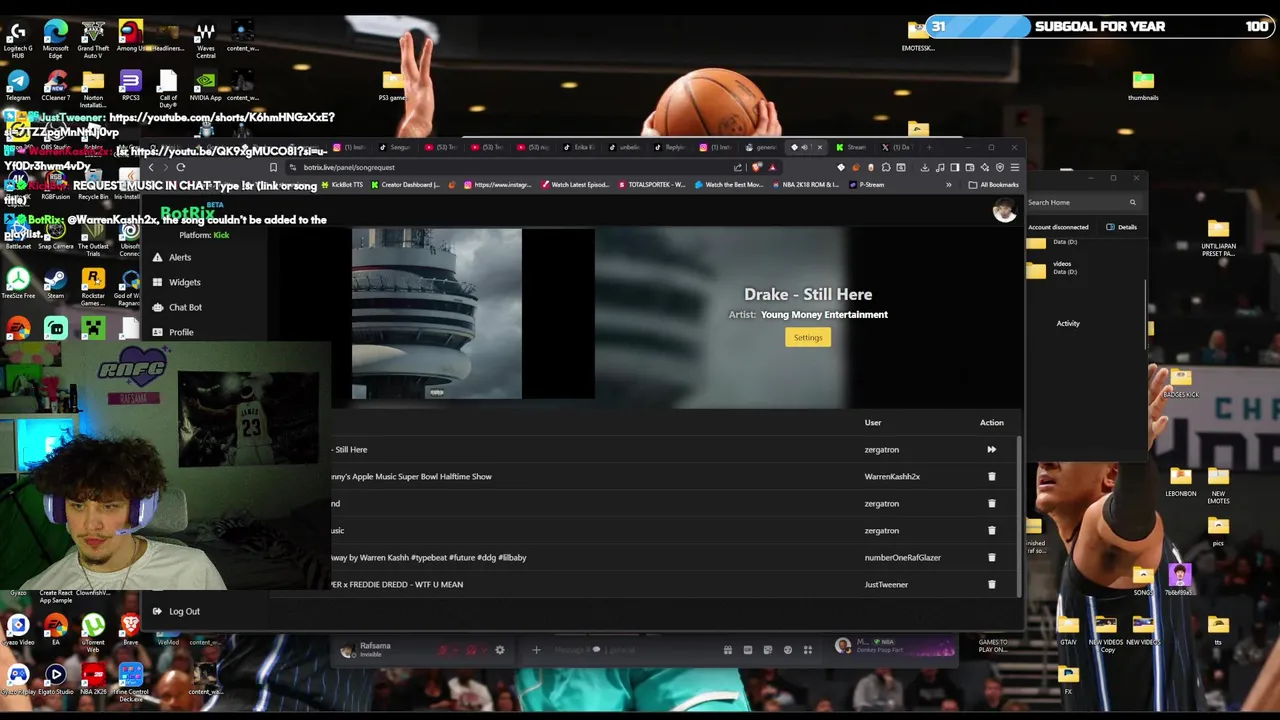The width and height of the screenshot is (1280, 720).
Task: Toggle Details pane in Explorer window
Action: click(1121, 227)
